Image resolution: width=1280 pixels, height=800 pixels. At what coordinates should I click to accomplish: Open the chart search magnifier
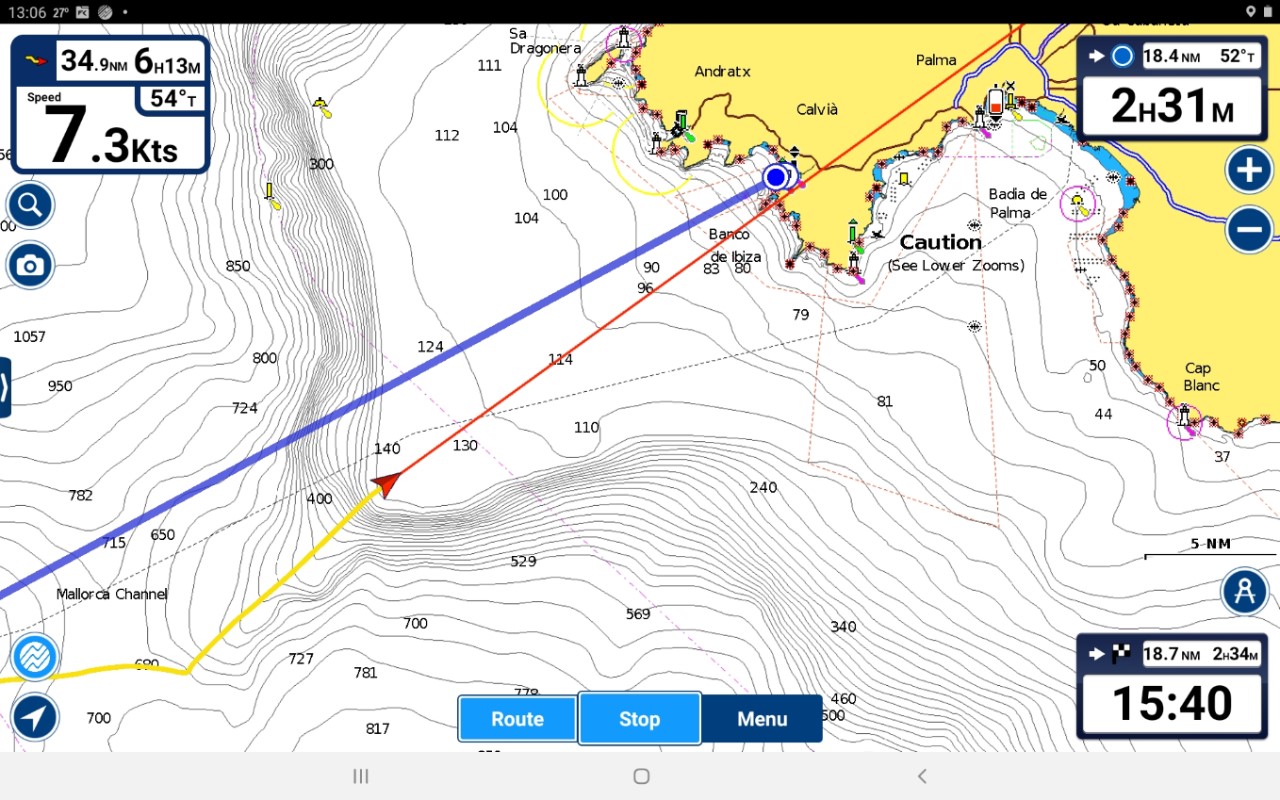point(30,206)
